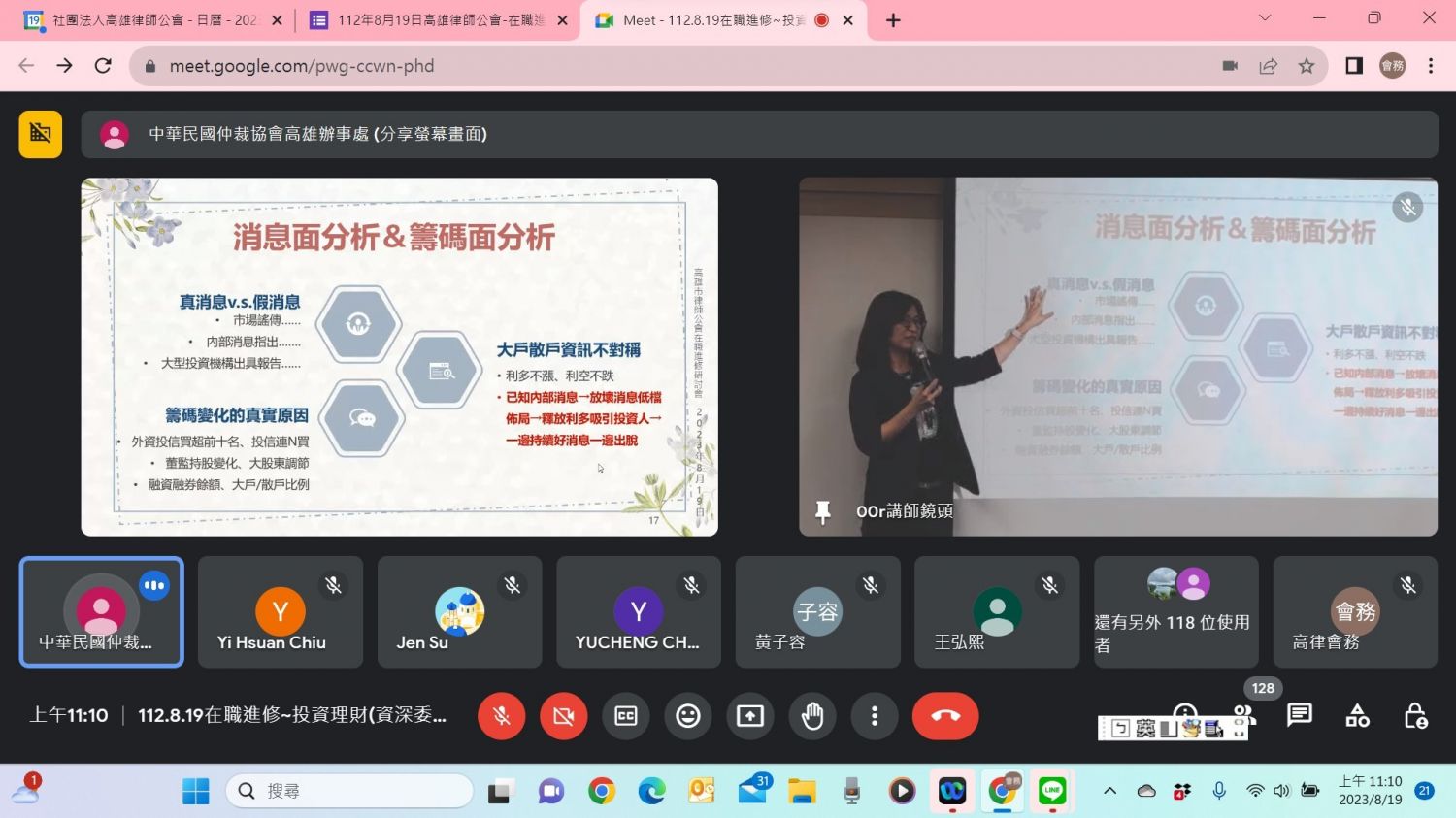Open LINE app from taskbar
Viewport: 1456px width, 818px height.
(1052, 792)
